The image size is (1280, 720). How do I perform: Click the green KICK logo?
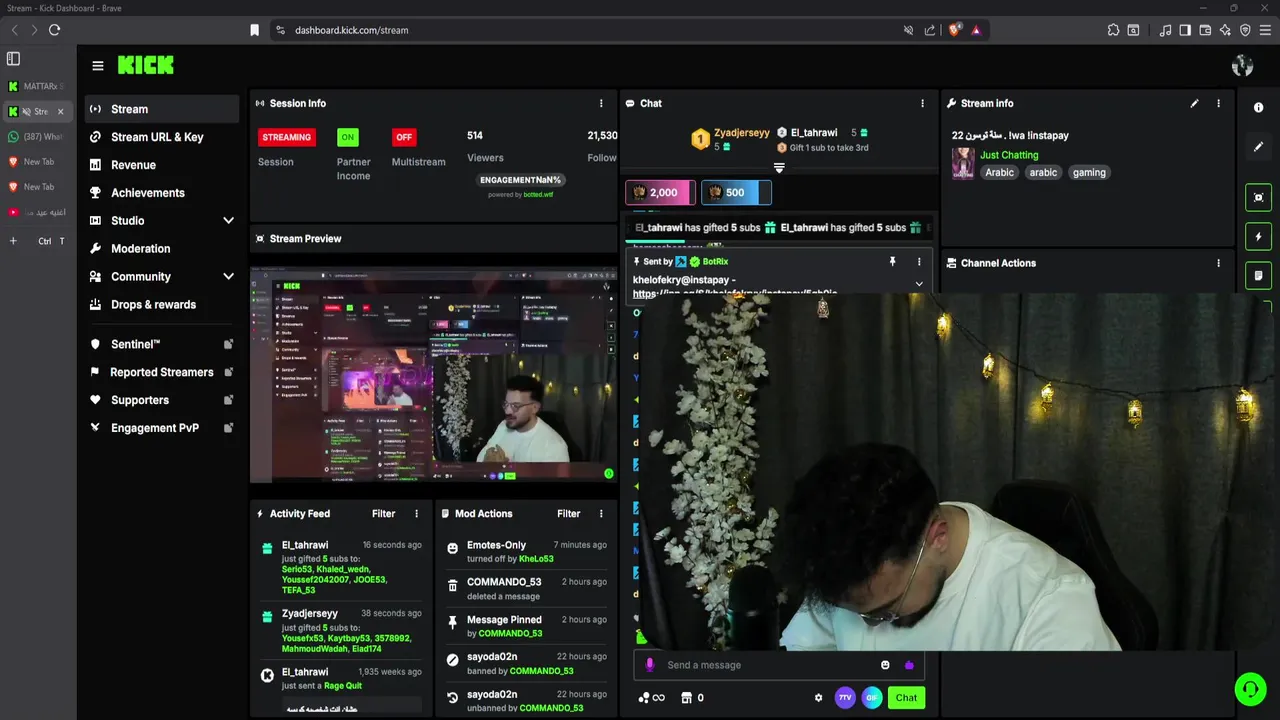click(x=145, y=65)
